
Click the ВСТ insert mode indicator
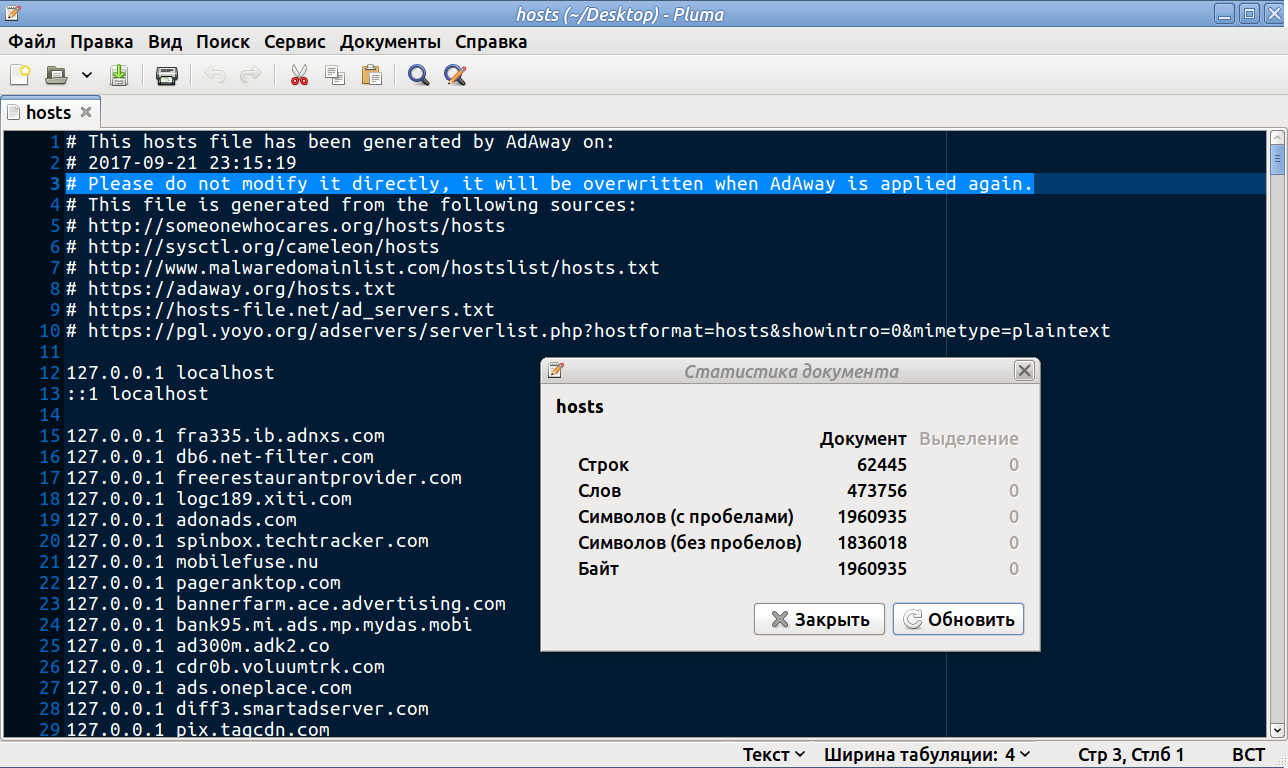point(1249,755)
